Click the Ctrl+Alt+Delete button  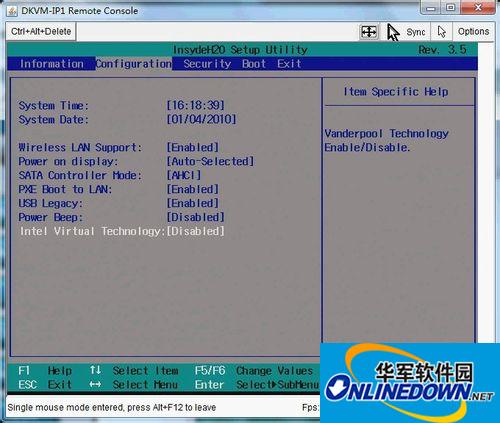pyautogui.click(x=41, y=32)
